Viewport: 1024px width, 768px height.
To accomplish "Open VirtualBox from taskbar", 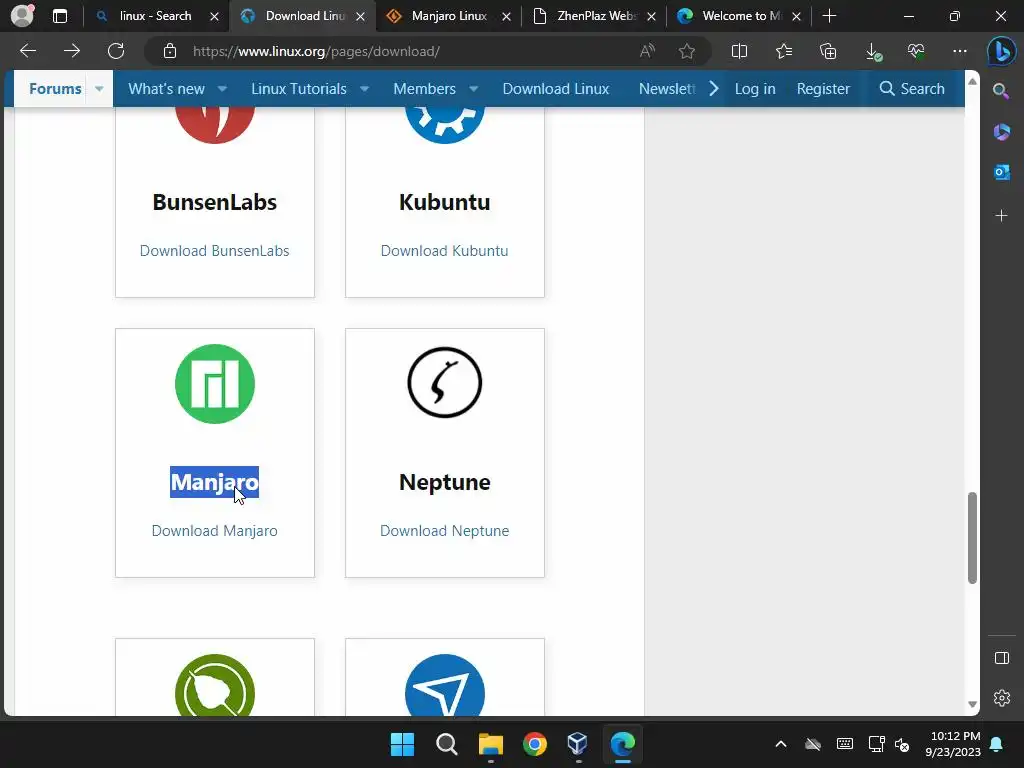I will click(577, 744).
